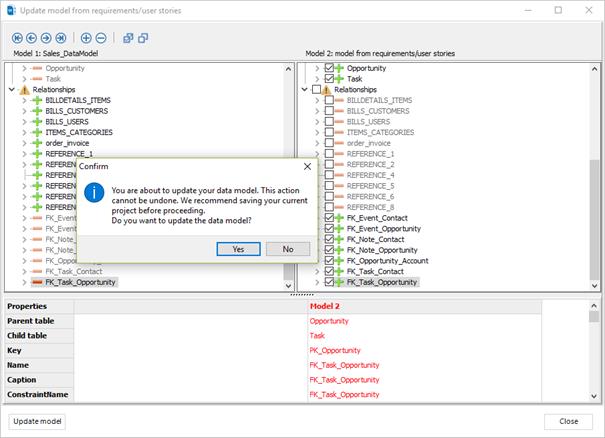Viewport: 605px width, 438px height.
Task: Expand Opportunity node in Model 2 tree
Action: (317, 68)
